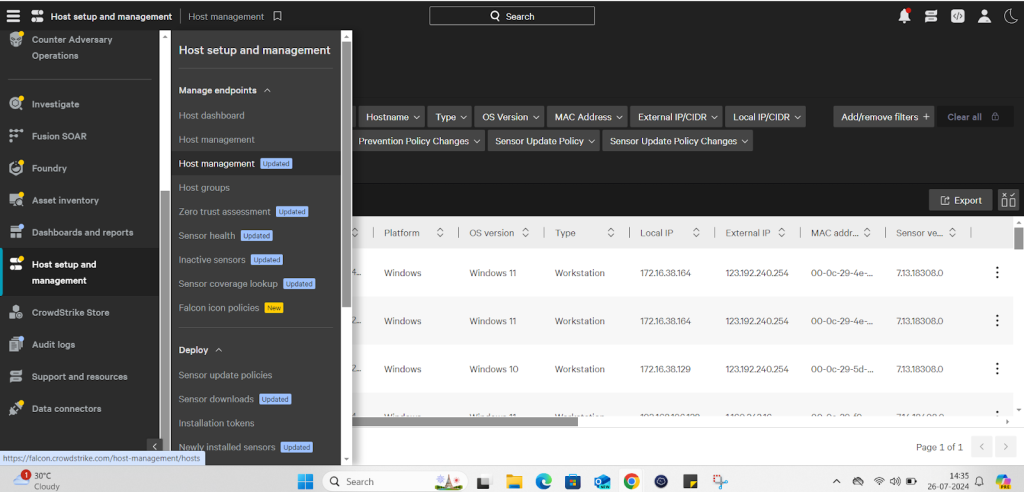Open the Sensor Update Policy dropdown
Image resolution: width=1024 pixels, height=492 pixels.
(543, 141)
